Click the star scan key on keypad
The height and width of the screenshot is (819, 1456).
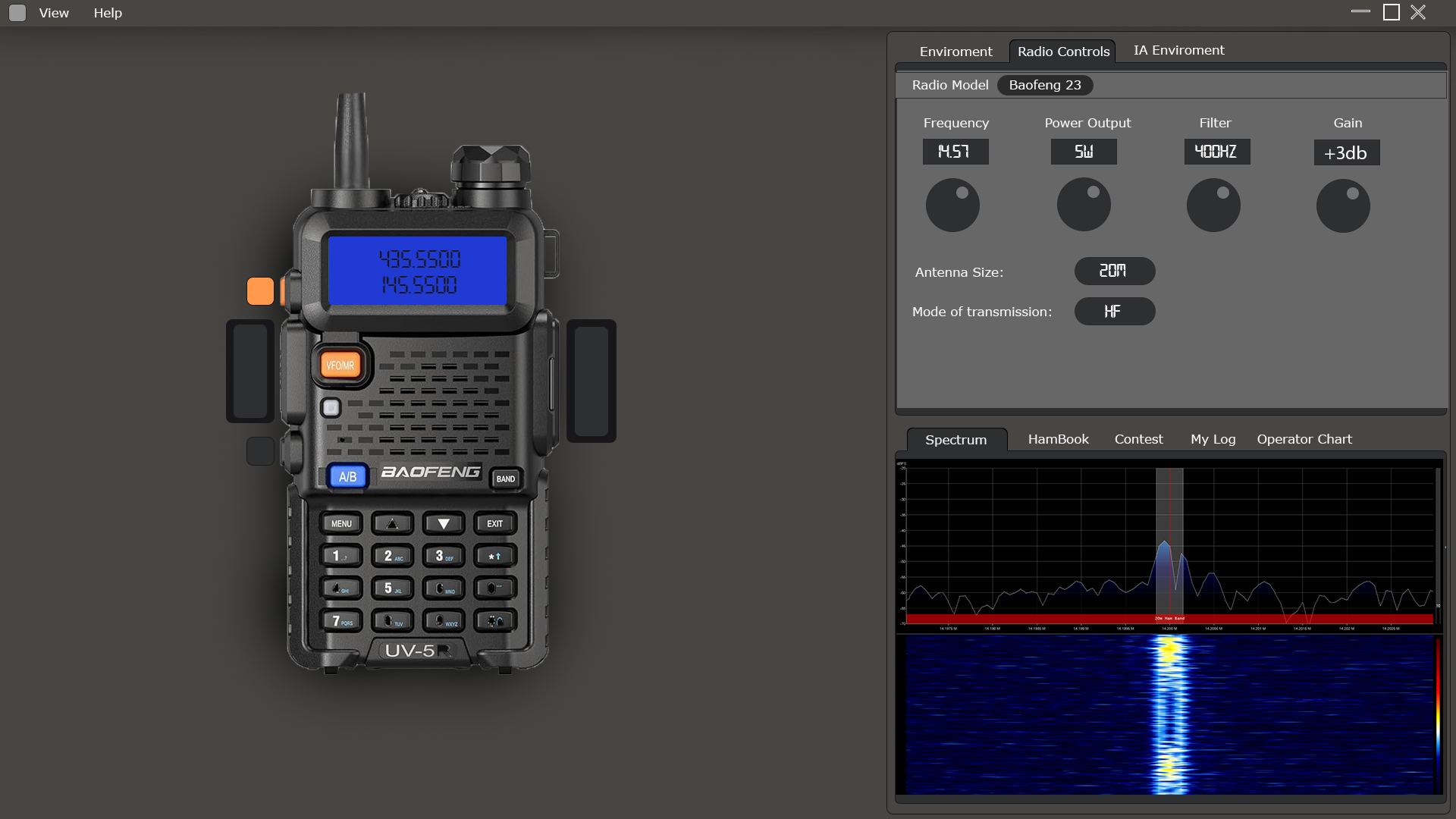495,556
